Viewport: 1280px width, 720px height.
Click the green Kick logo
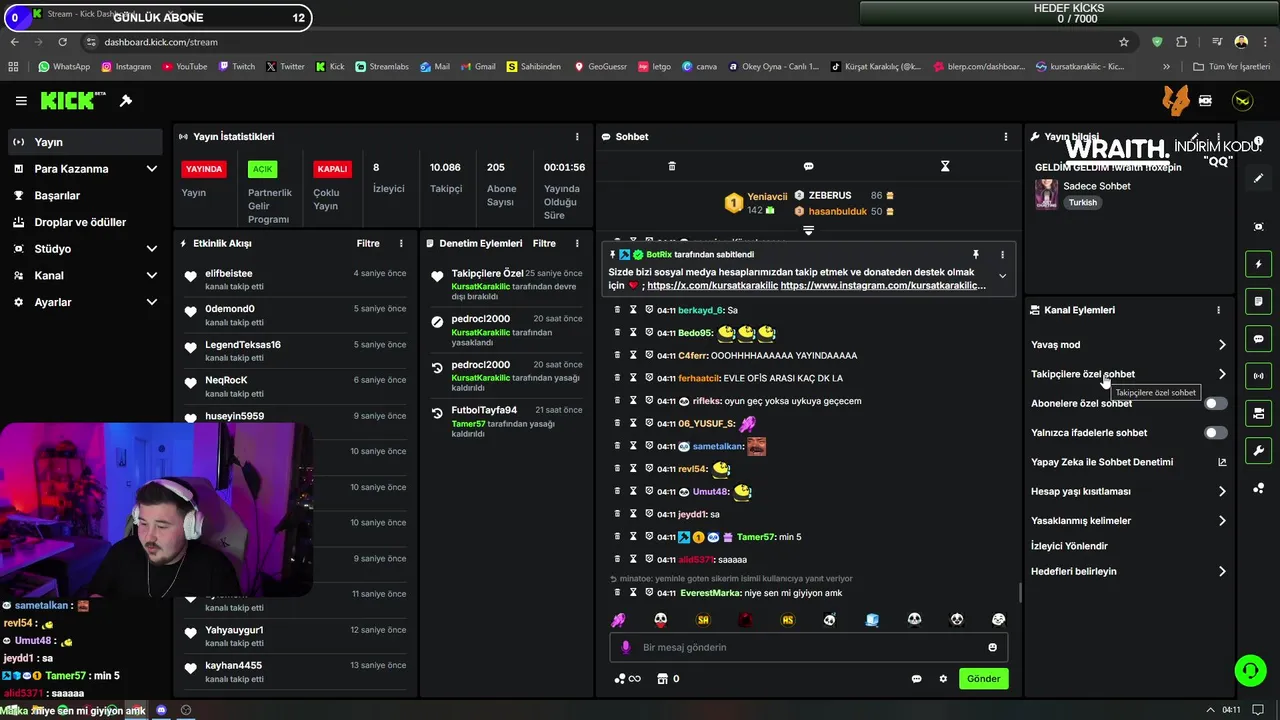(67, 101)
